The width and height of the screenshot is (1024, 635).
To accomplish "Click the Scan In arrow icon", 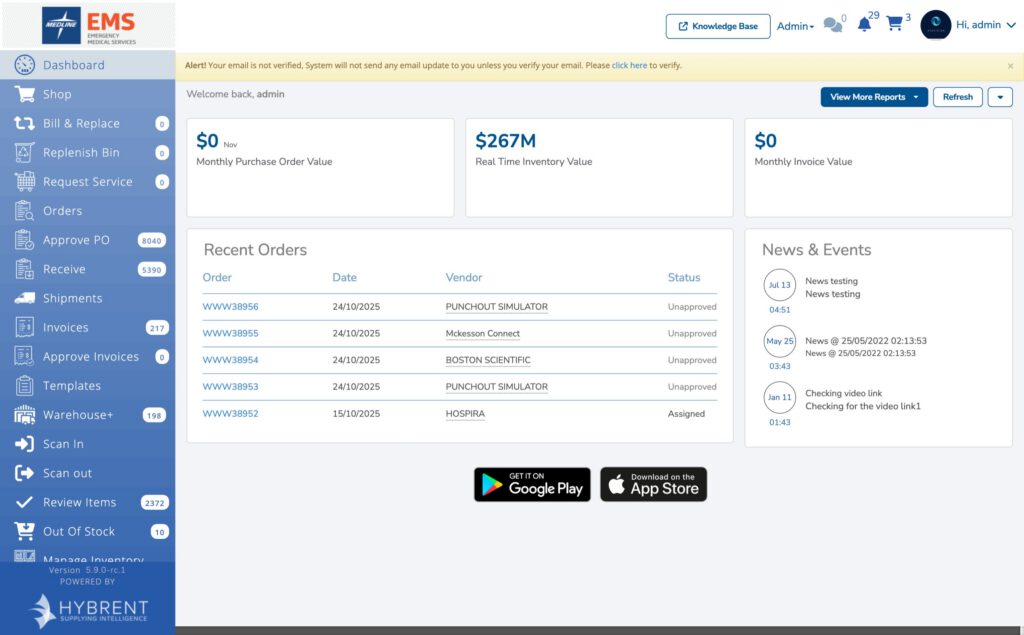I will [25, 444].
